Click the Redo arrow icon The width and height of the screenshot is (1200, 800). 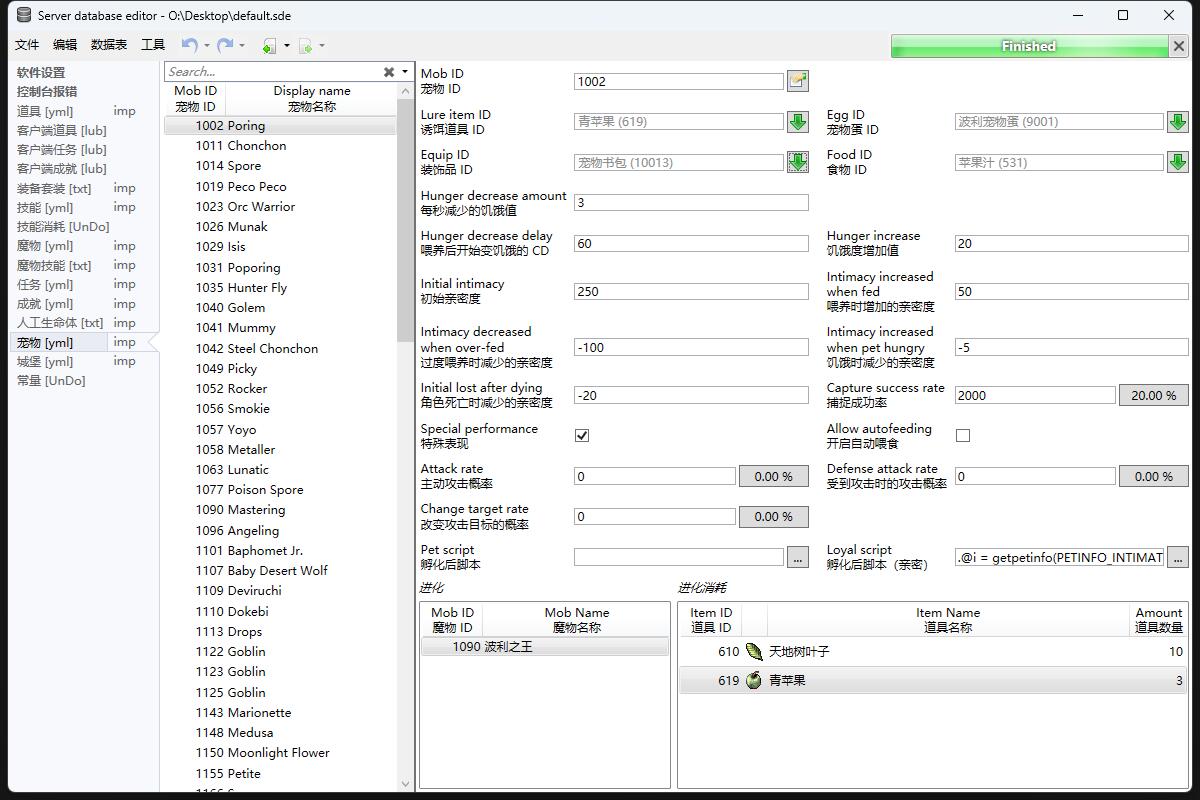(225, 45)
